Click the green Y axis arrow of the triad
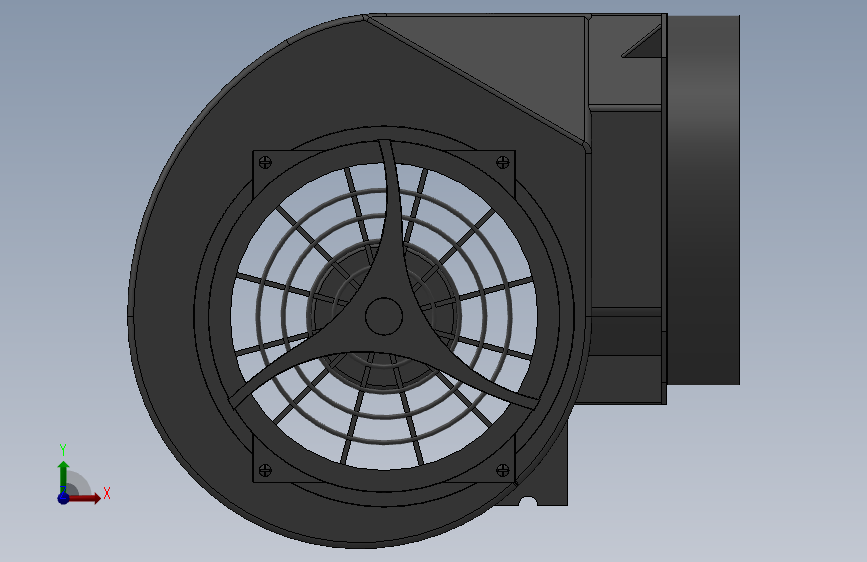This screenshot has width=867, height=562. coord(64,476)
